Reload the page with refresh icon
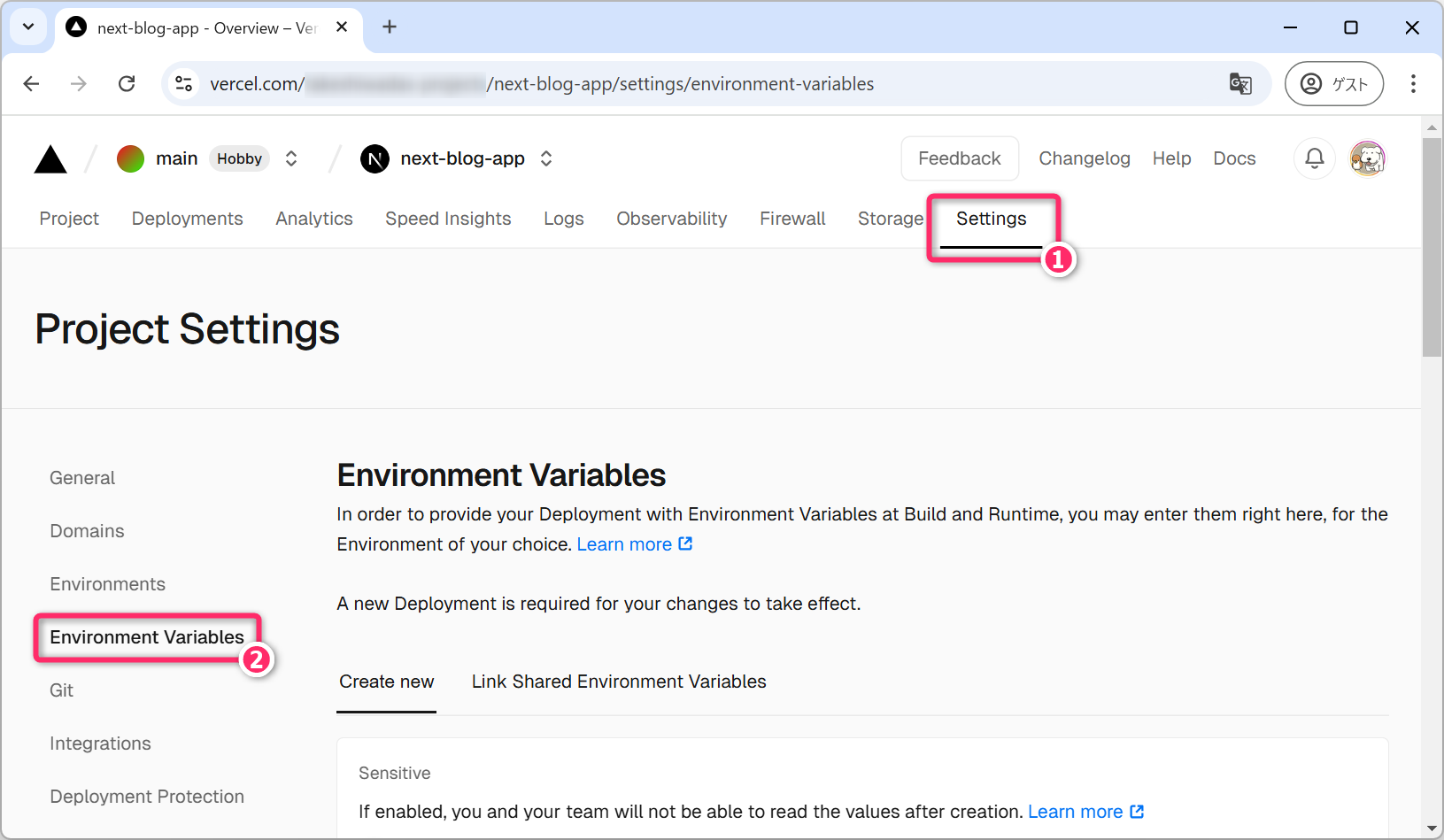This screenshot has height=840, width=1444. tap(127, 84)
